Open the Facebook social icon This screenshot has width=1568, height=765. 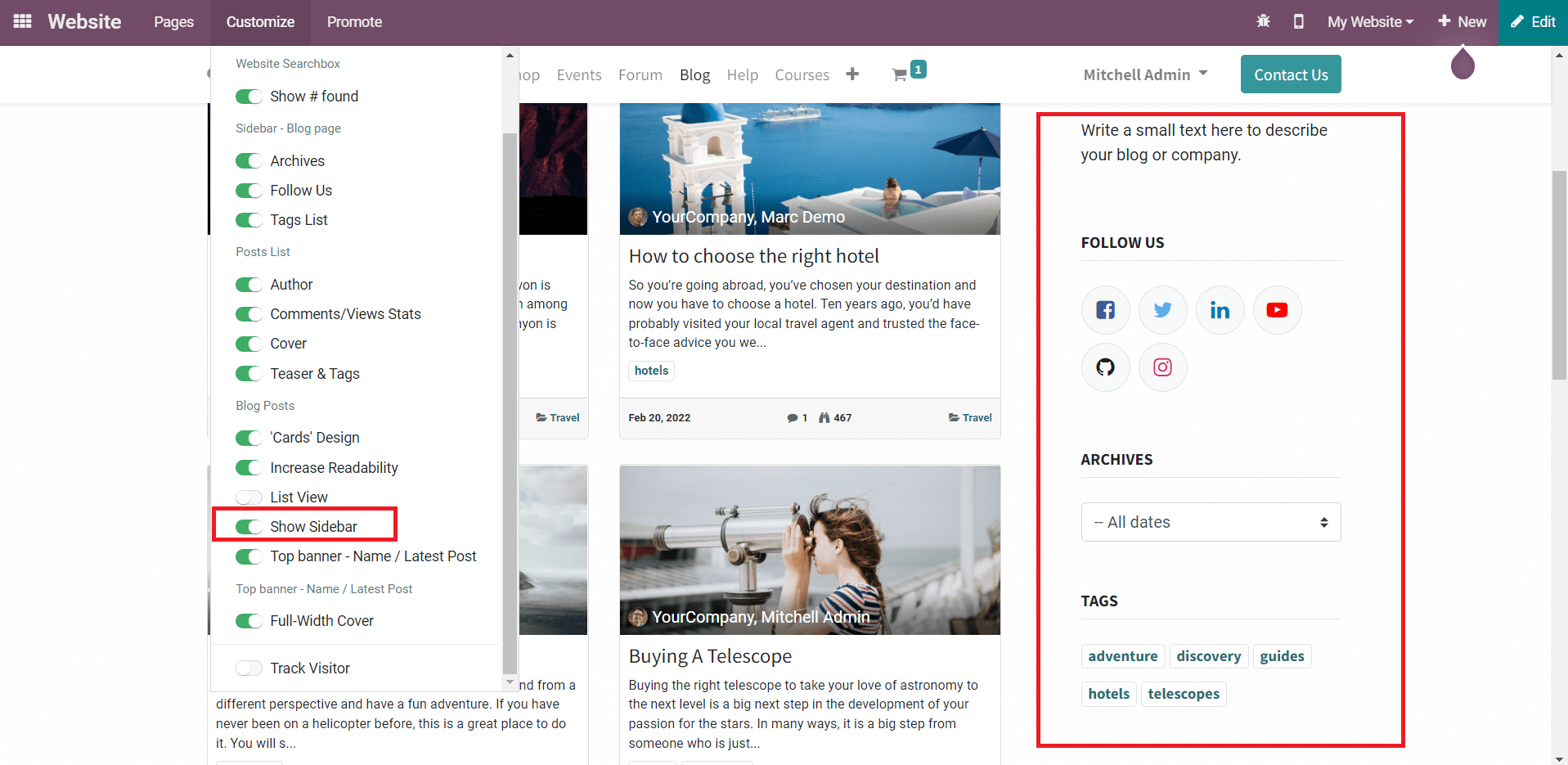coord(1106,310)
